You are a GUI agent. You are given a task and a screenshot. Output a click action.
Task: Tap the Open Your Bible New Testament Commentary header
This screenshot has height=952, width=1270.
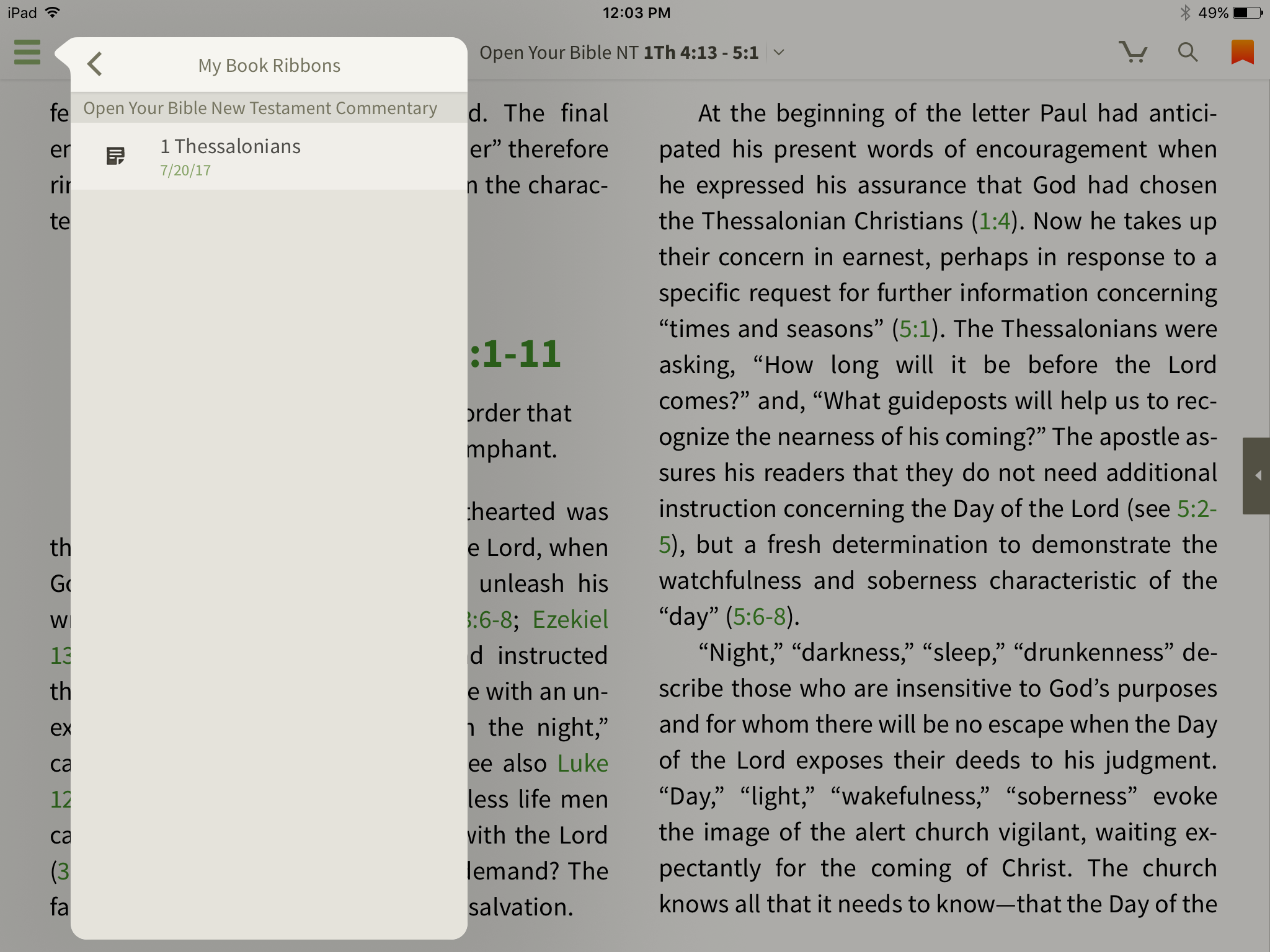[x=269, y=108]
